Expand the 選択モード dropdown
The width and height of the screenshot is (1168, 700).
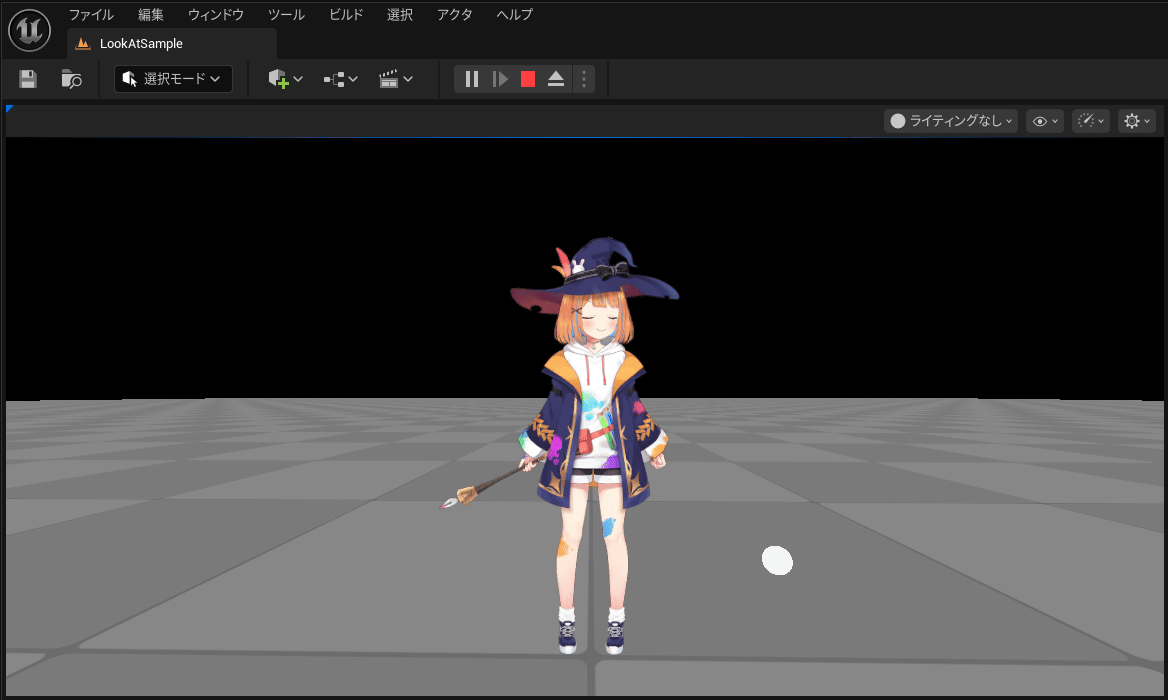click(x=173, y=79)
